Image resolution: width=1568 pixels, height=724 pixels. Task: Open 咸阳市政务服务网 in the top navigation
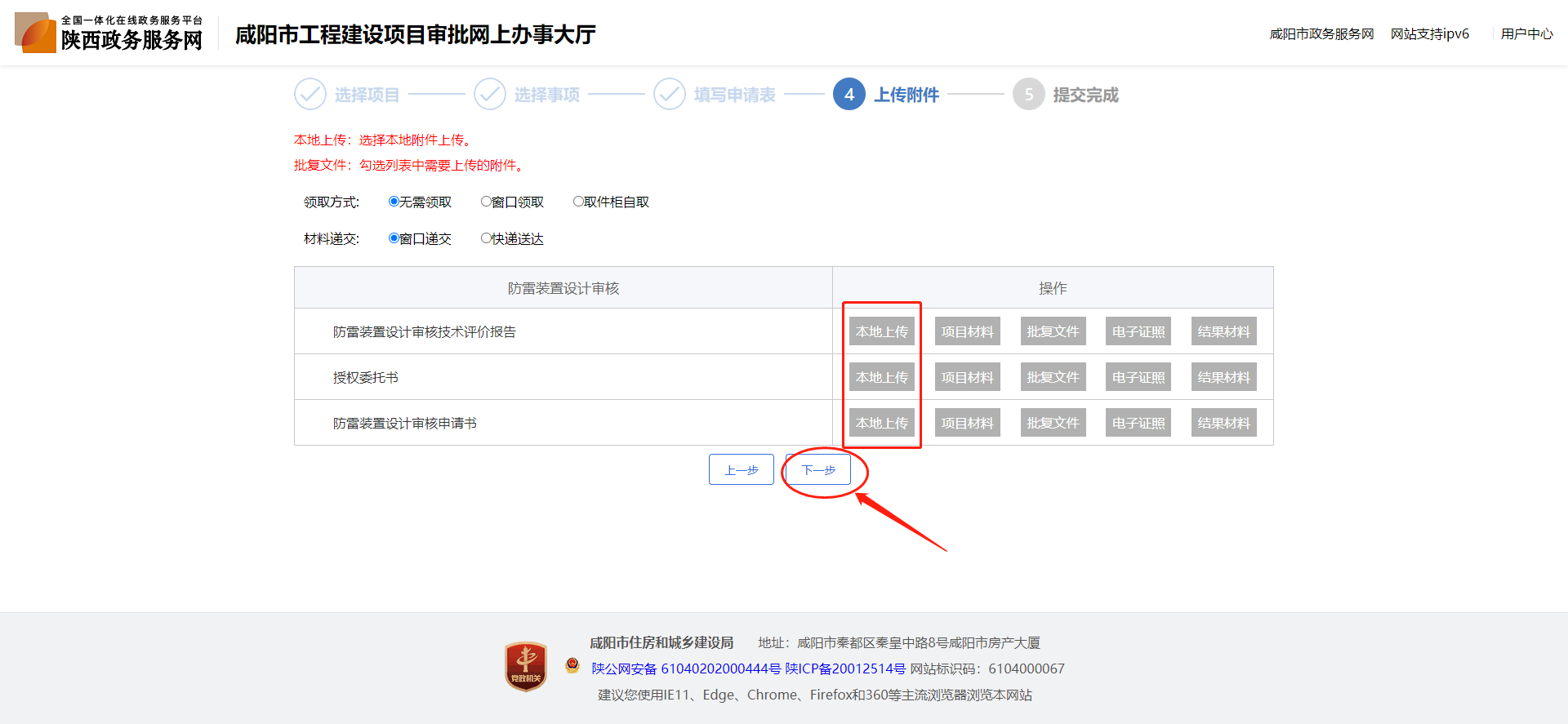tap(1321, 34)
